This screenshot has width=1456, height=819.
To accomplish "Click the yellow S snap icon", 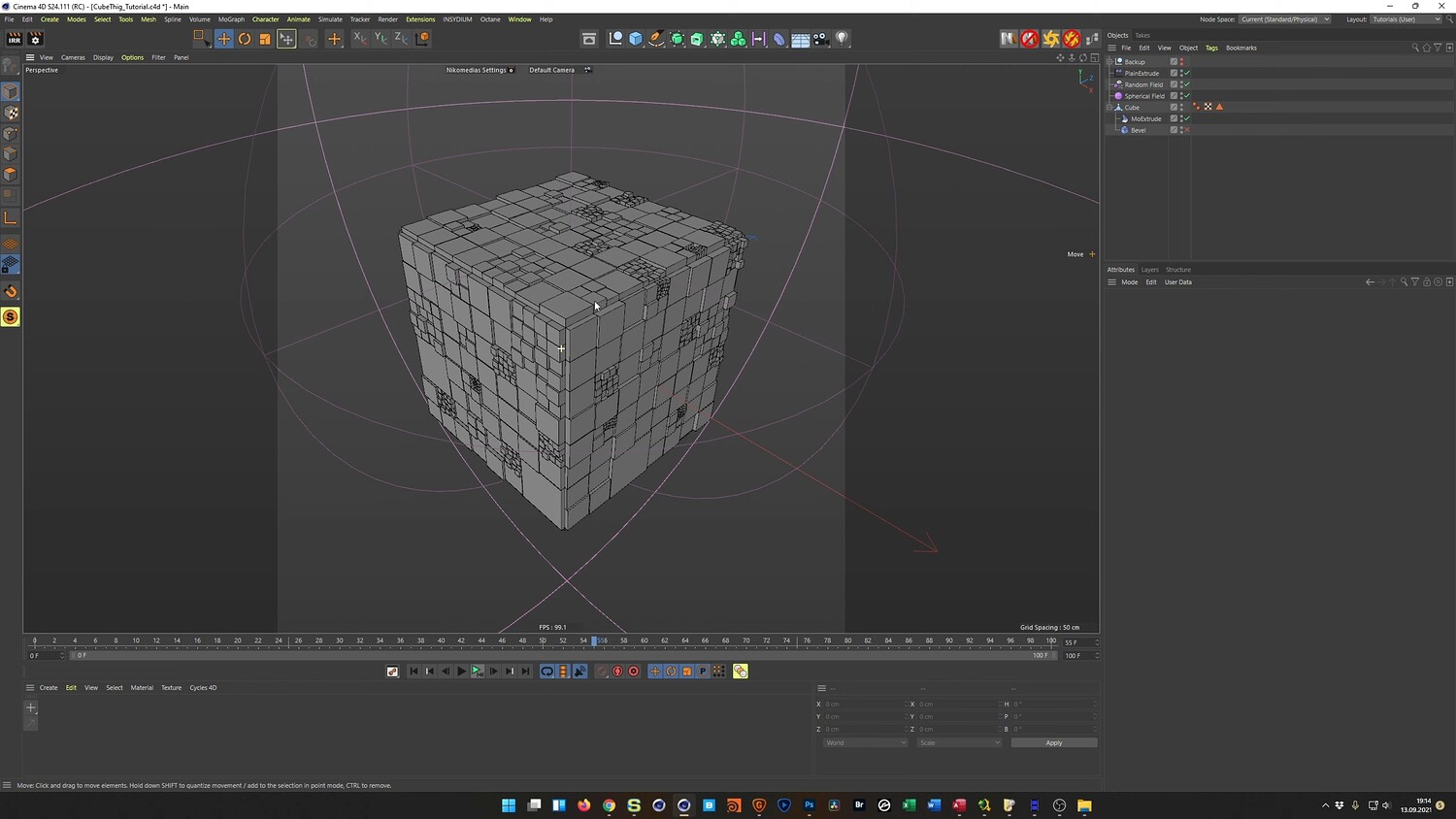I will (x=11, y=317).
